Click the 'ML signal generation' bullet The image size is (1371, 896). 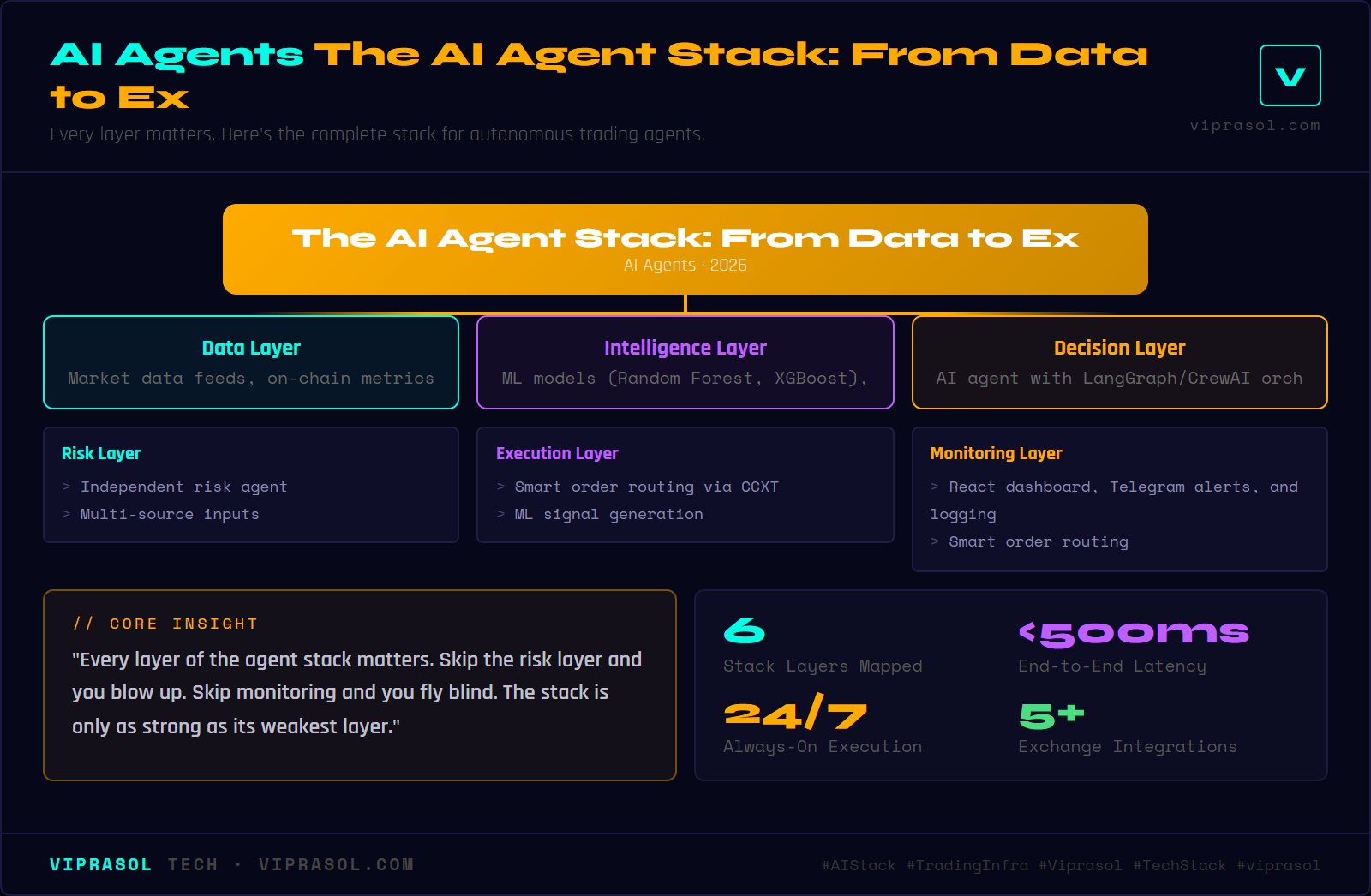tap(608, 515)
